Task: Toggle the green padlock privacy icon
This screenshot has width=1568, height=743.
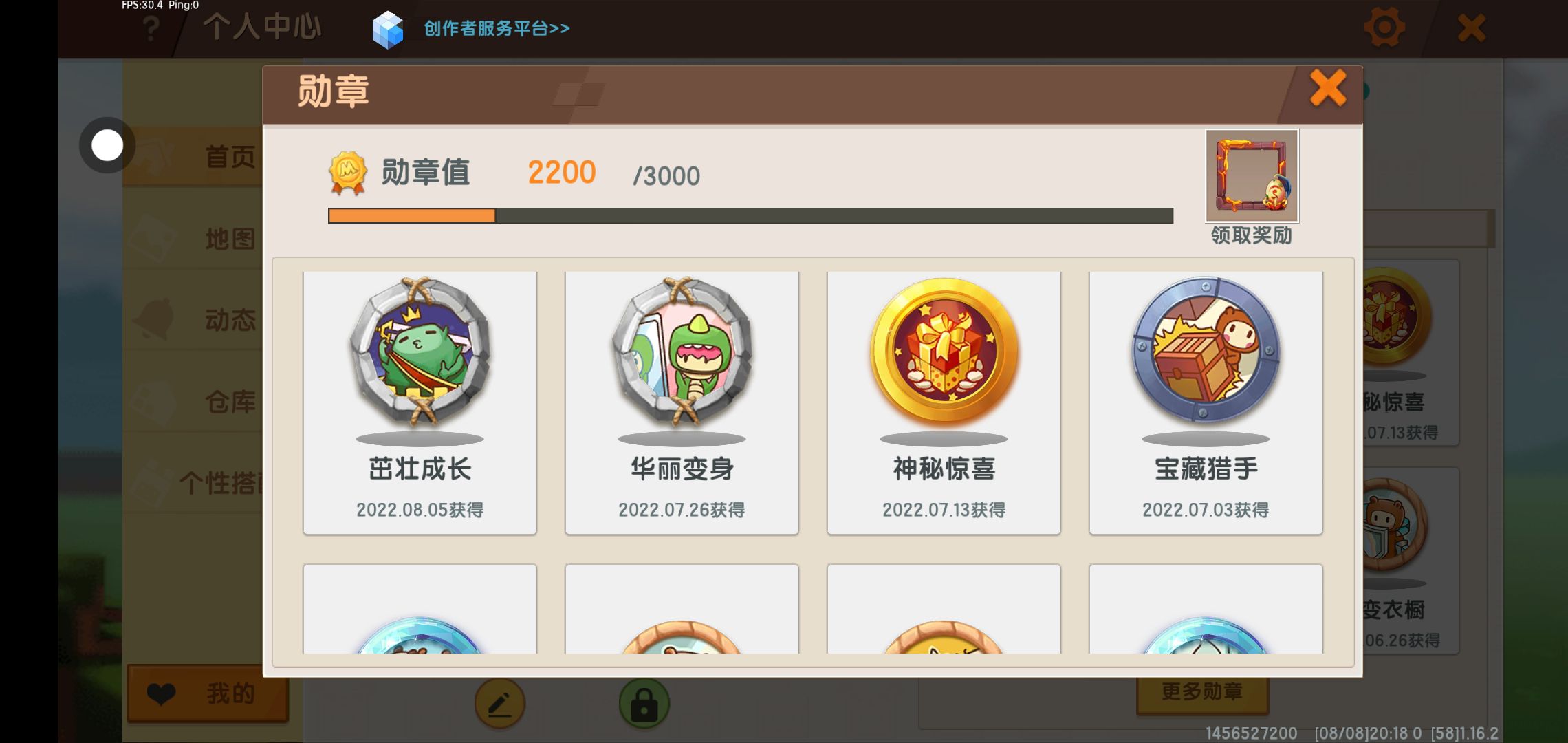Action: pyautogui.click(x=644, y=704)
